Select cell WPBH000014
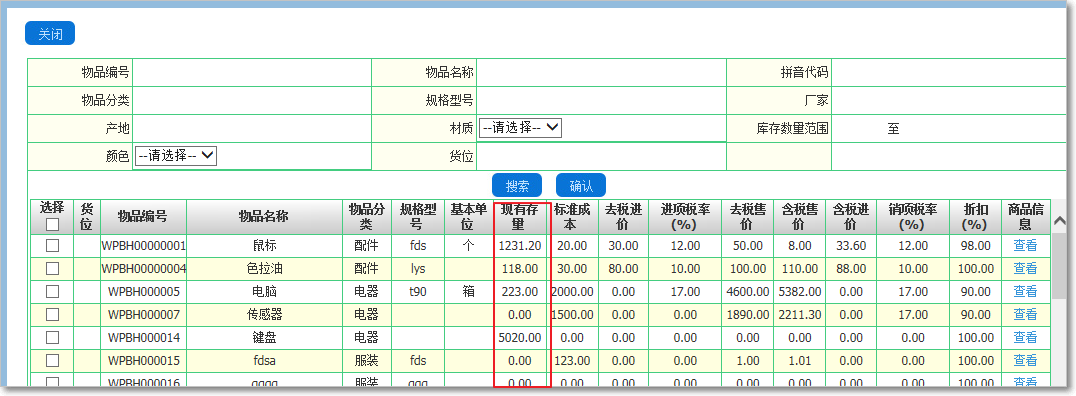Image resolution: width=1076 pixels, height=396 pixels. pos(143,338)
